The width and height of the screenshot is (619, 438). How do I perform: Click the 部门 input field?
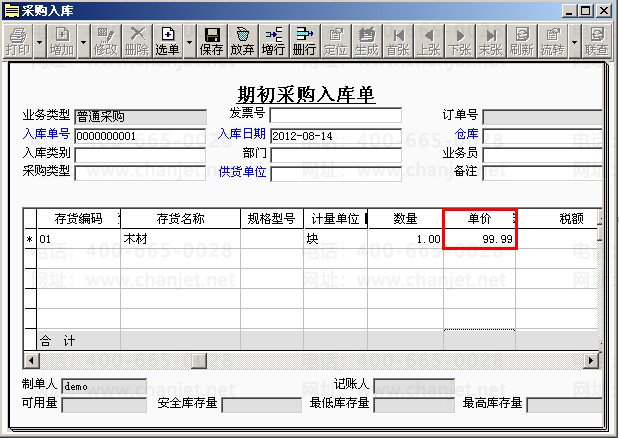click(336, 155)
